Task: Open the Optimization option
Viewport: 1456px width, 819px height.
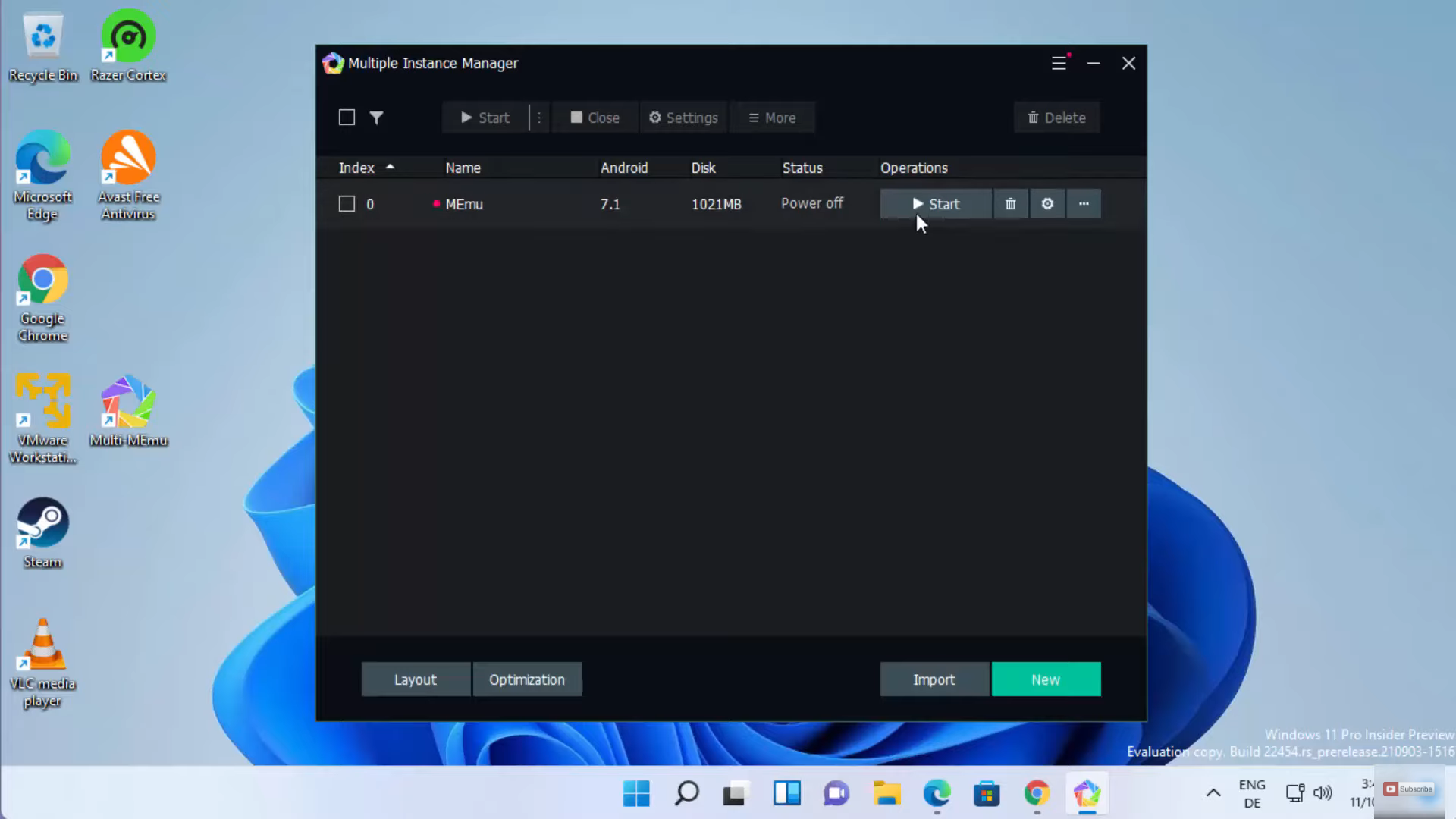Action: click(x=527, y=679)
